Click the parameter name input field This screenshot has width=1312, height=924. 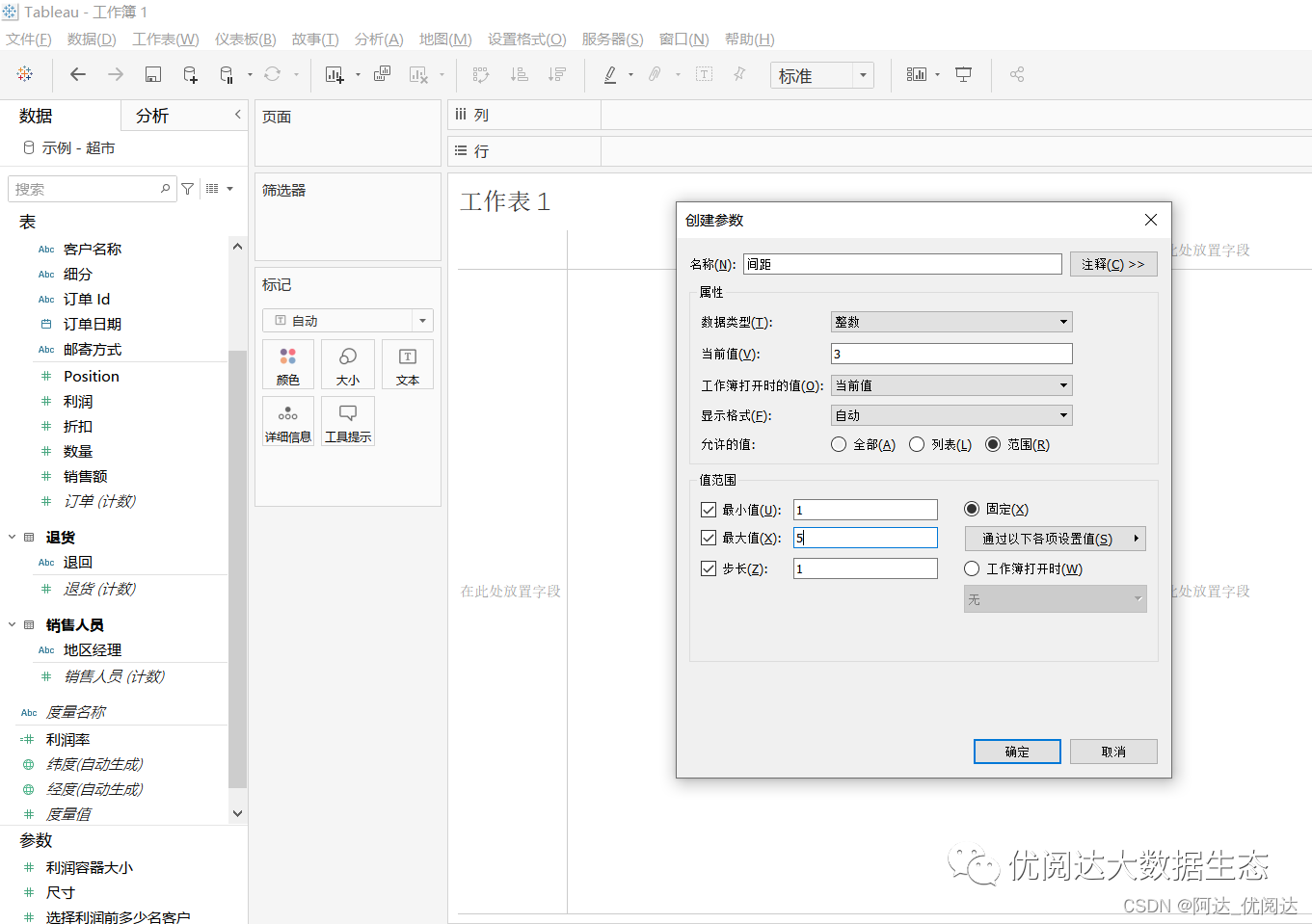(903, 264)
